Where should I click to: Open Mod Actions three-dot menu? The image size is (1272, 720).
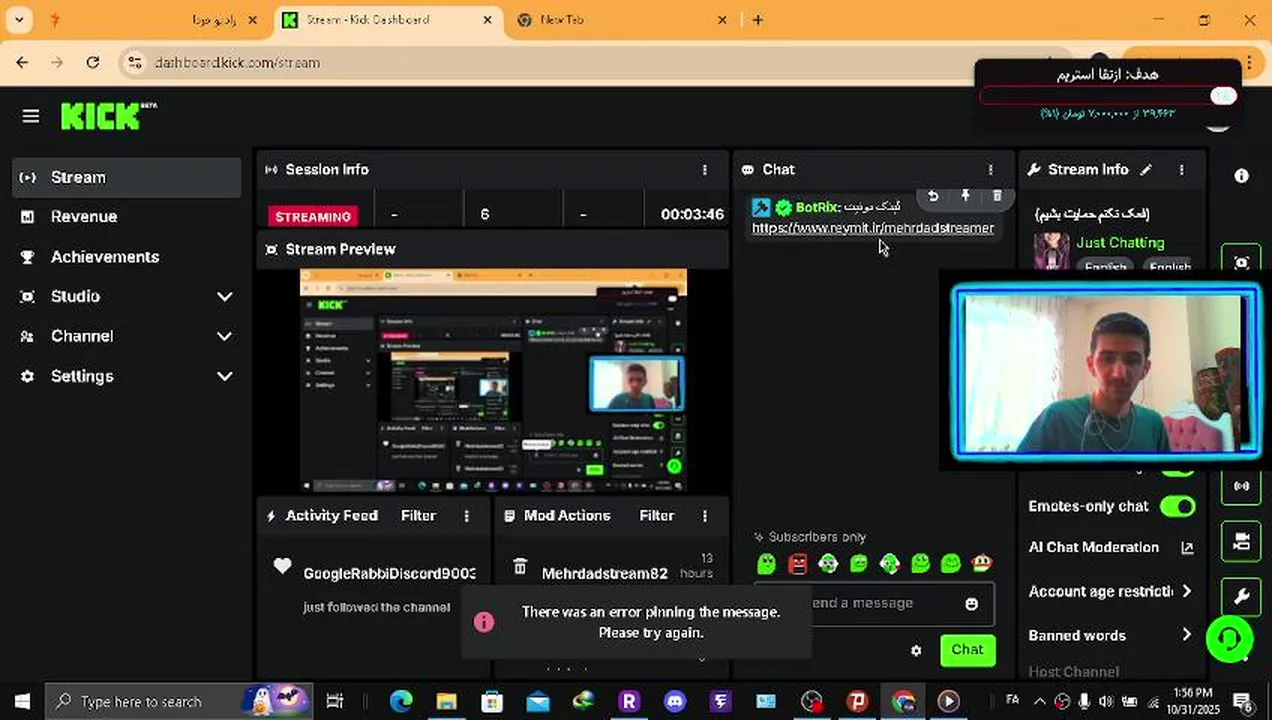(x=704, y=516)
